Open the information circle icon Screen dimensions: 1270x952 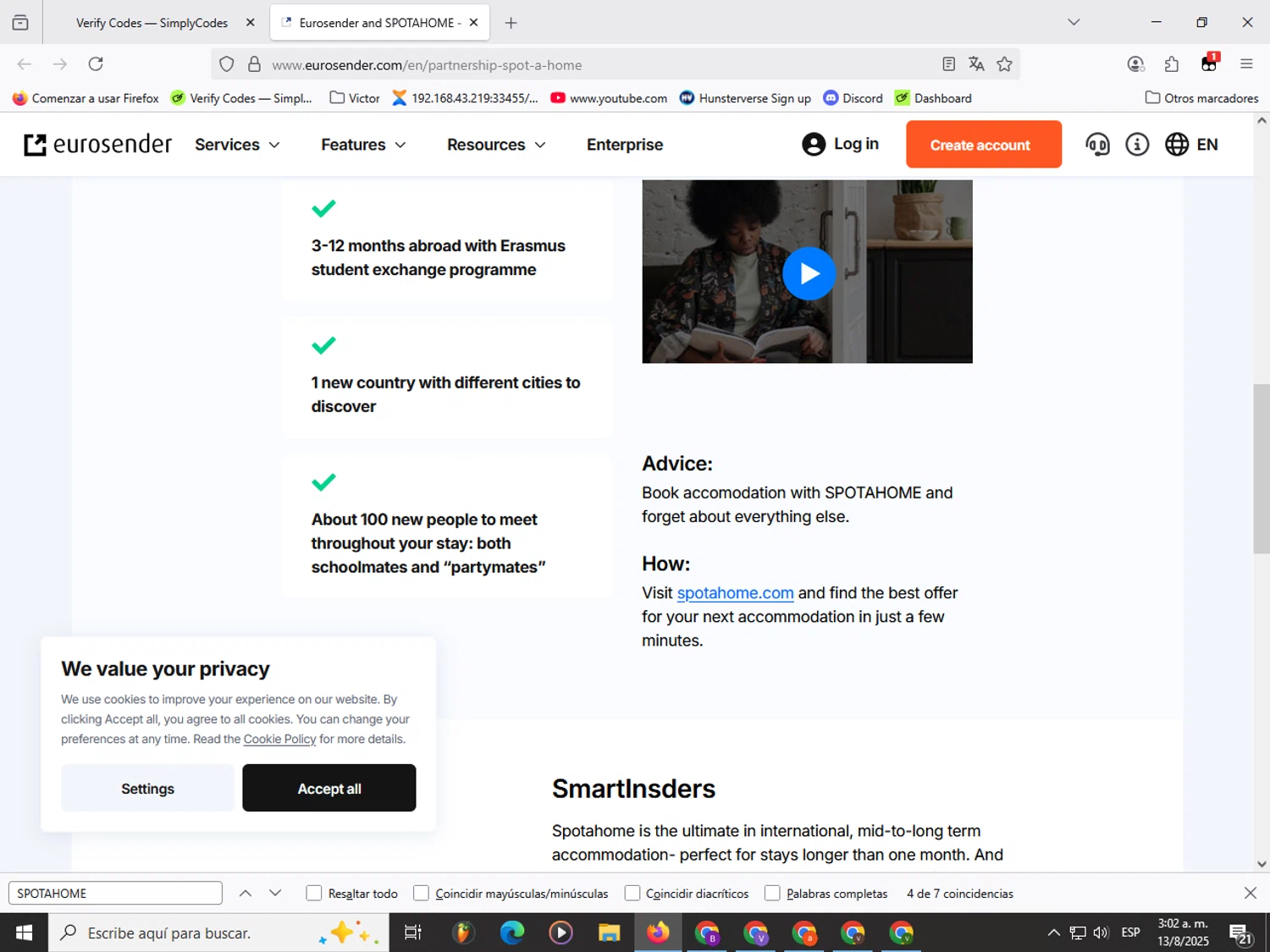click(1137, 145)
